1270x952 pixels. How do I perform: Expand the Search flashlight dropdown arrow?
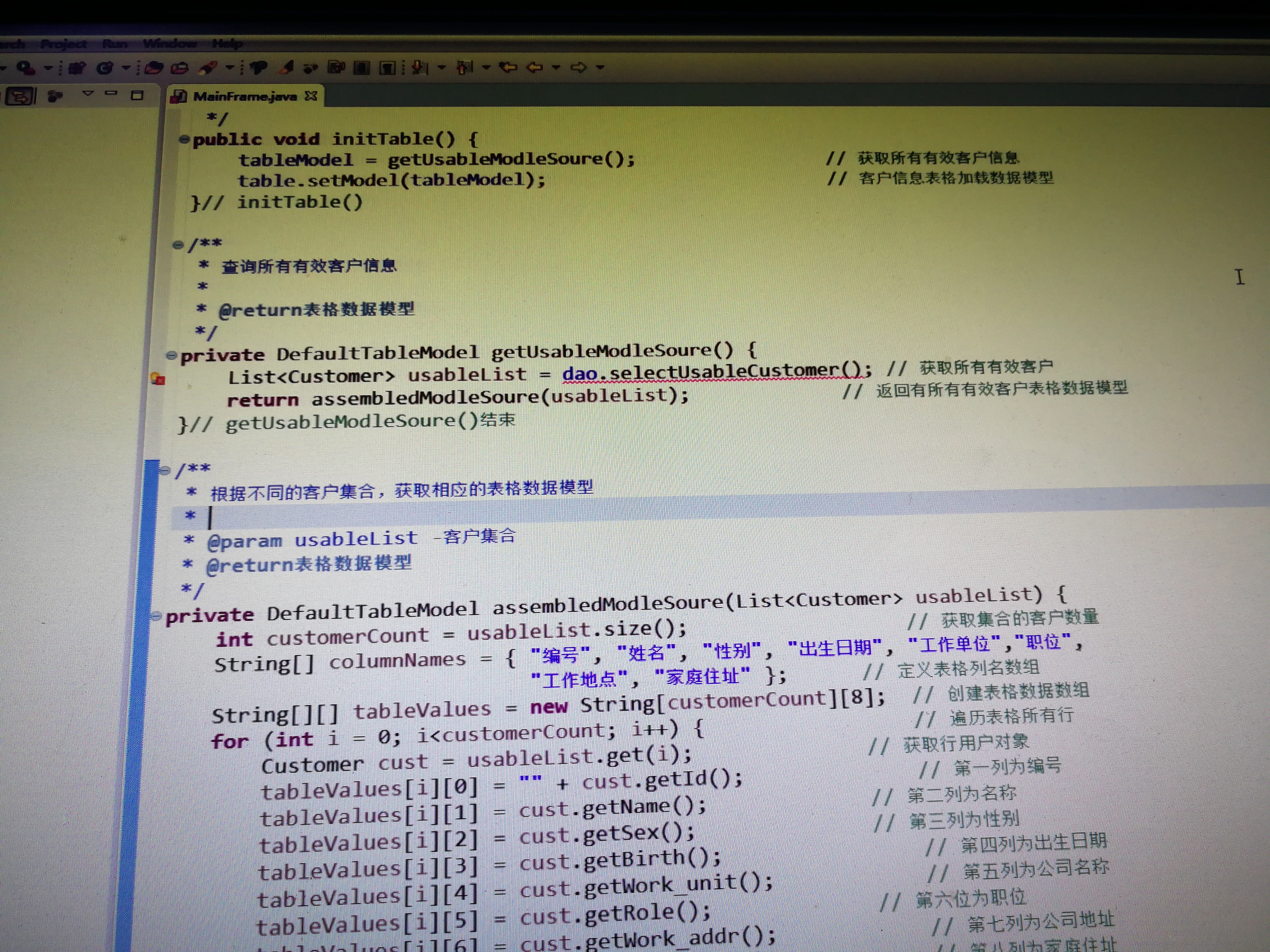[230, 68]
